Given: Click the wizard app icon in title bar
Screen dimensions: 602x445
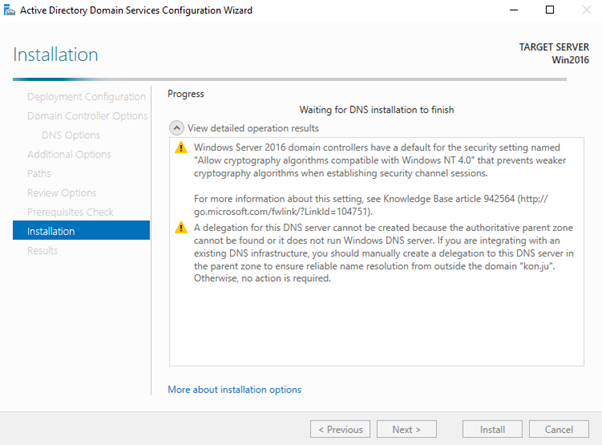Looking at the screenshot, I should 9,10.
